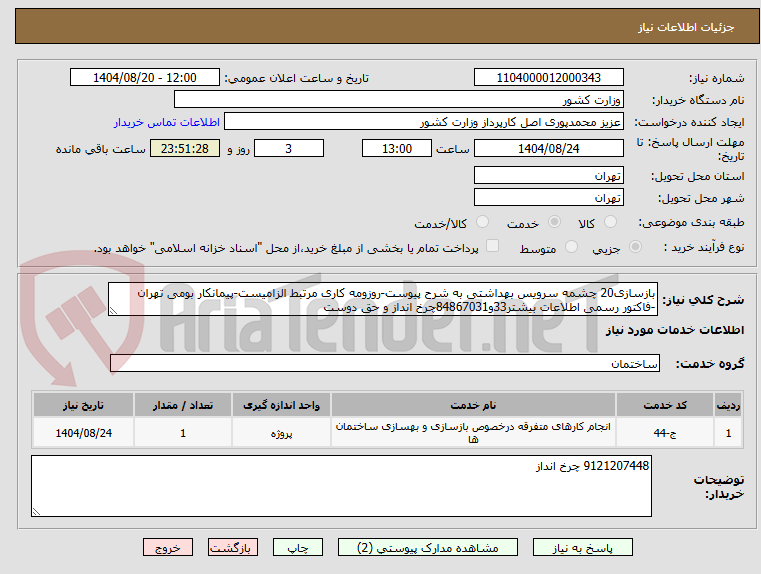
Task: Click the پاسخ به نیاز button
Action: [582, 547]
